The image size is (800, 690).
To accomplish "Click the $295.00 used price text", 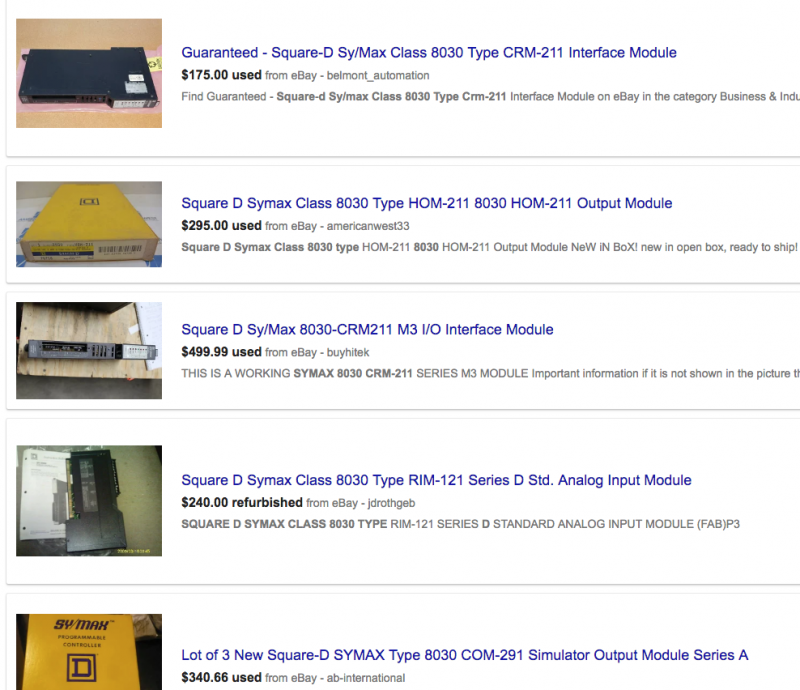I will pyautogui.click(x=221, y=226).
